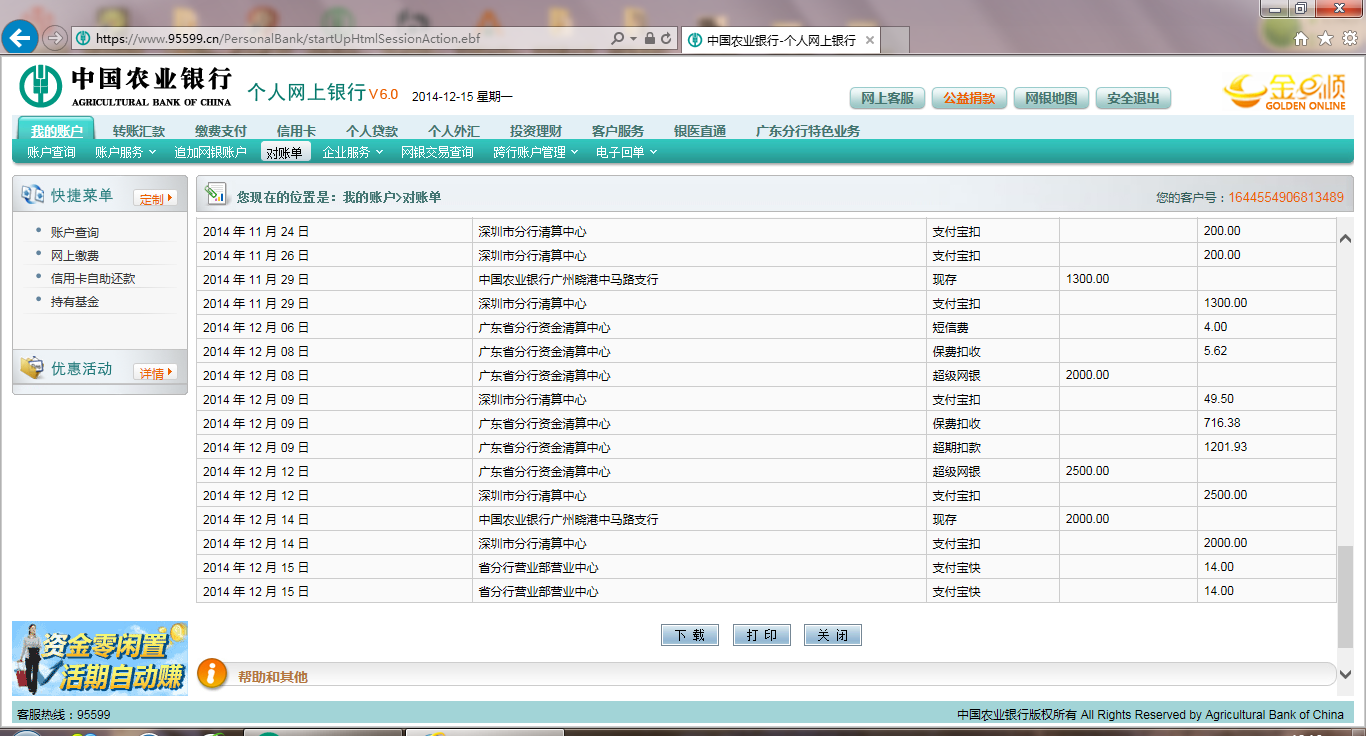Open browser settings gear icon

pyautogui.click(x=1349, y=39)
